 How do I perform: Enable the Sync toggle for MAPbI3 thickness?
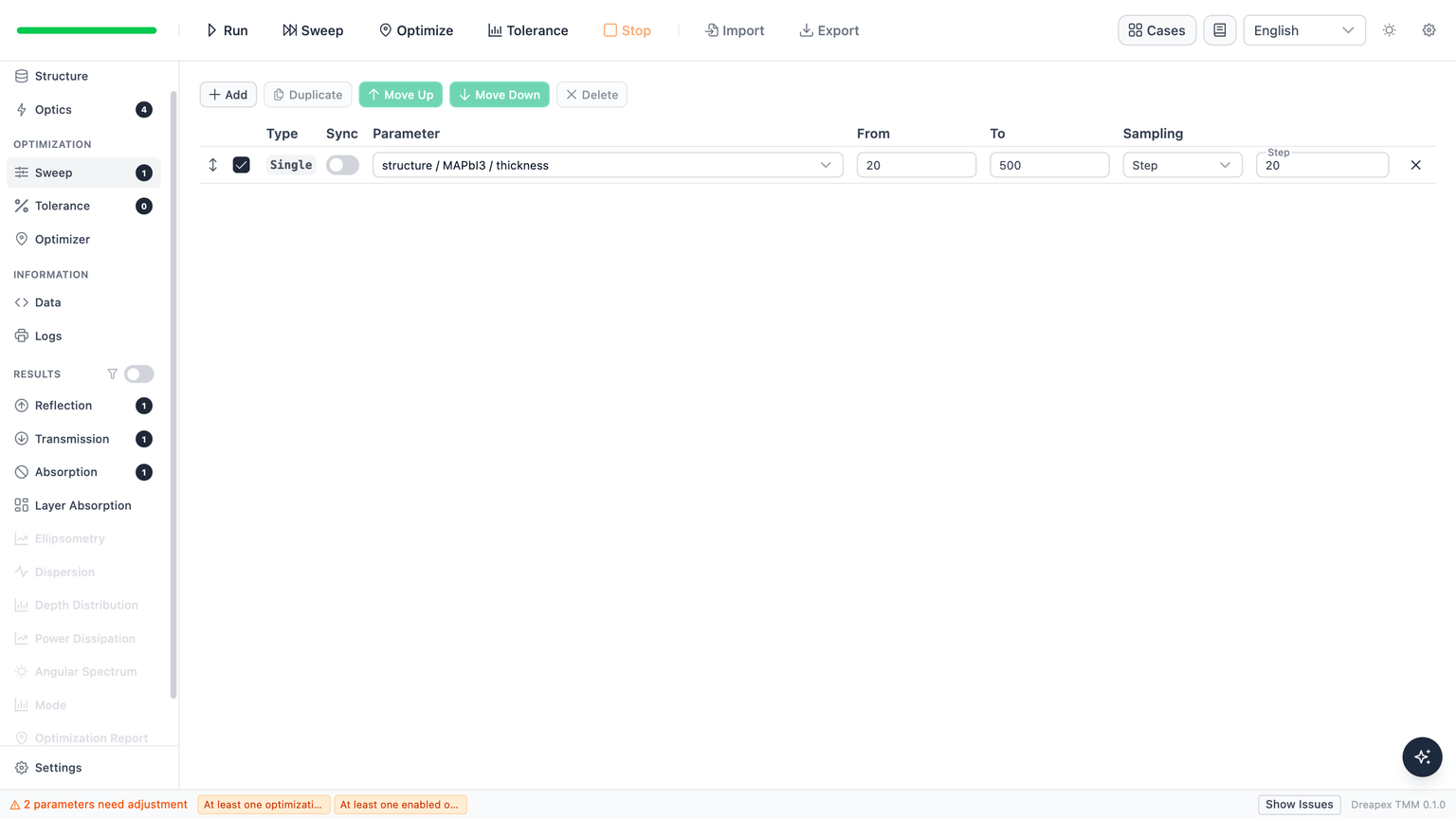342,165
